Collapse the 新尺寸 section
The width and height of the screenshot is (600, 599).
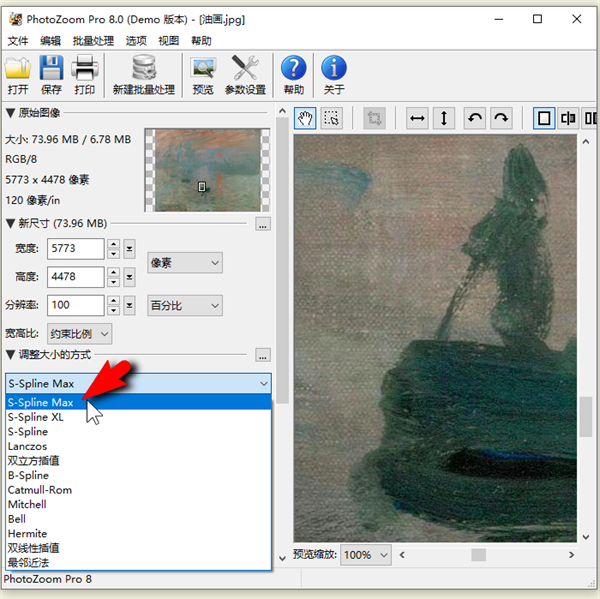tap(11, 224)
